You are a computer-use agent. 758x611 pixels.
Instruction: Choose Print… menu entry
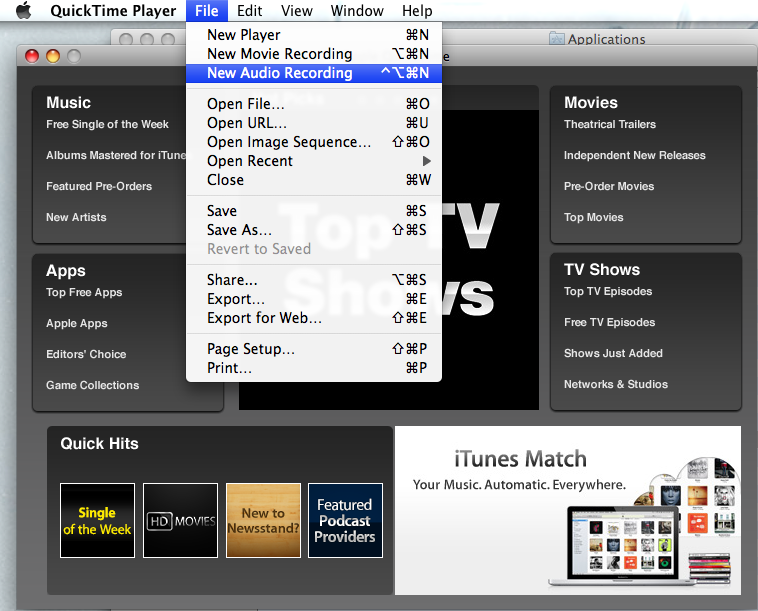314,368
